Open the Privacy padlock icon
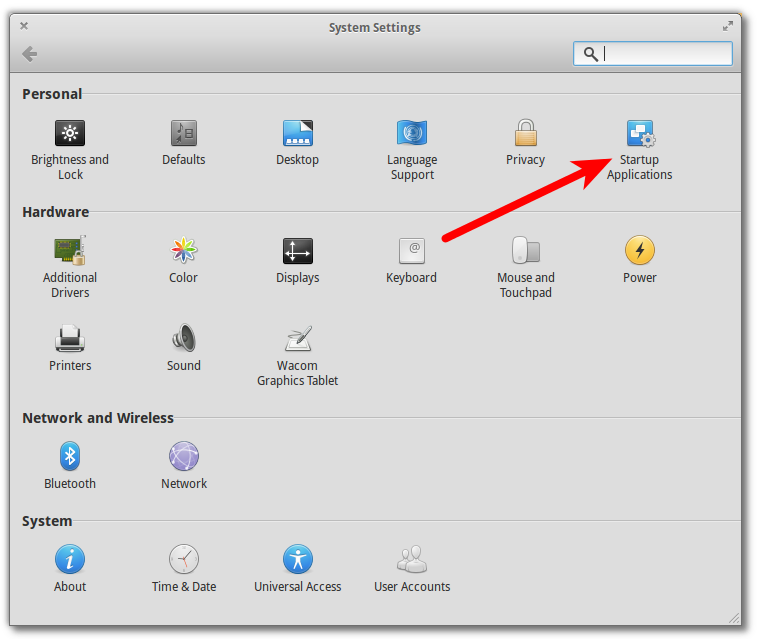This screenshot has height=639, width=759. click(526, 133)
